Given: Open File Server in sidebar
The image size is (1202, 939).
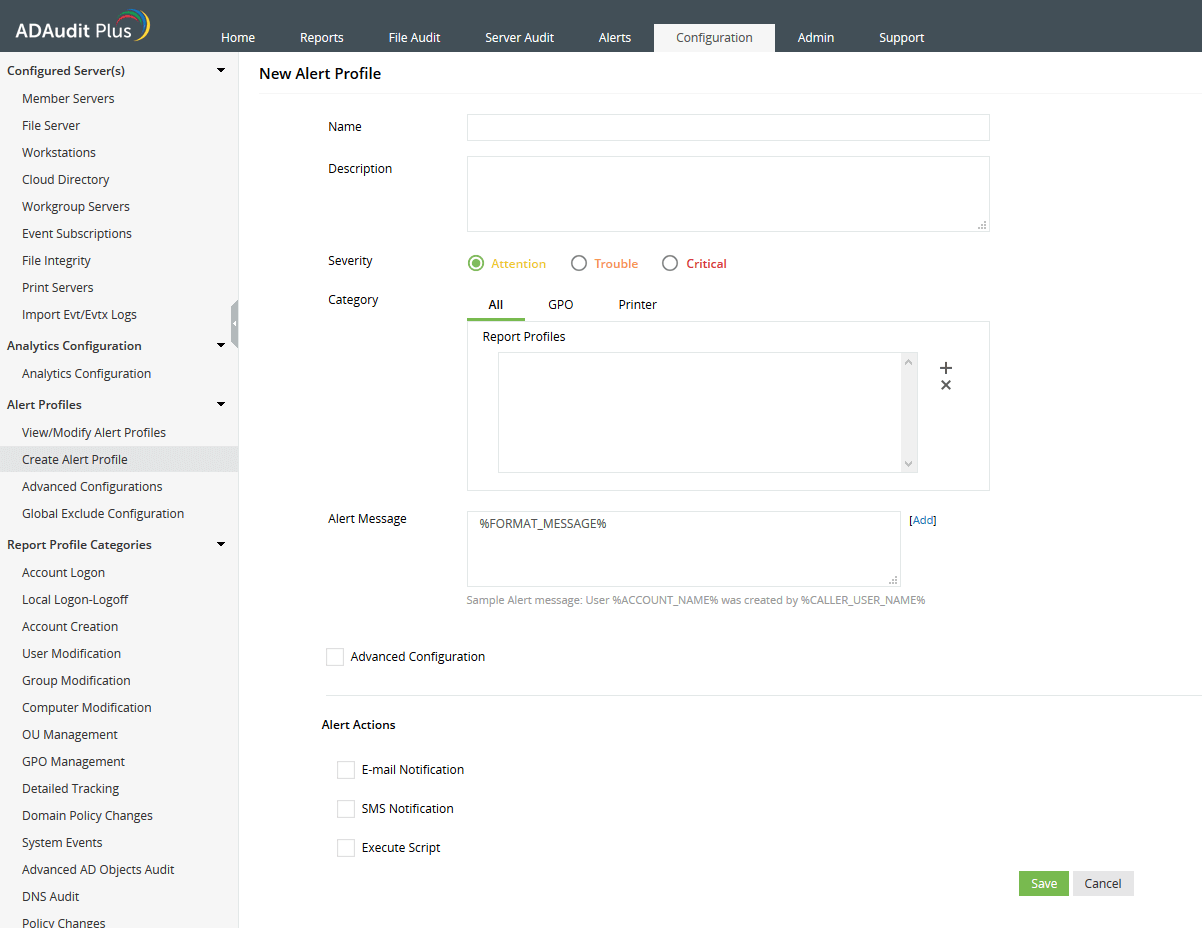Looking at the screenshot, I should tap(51, 126).
